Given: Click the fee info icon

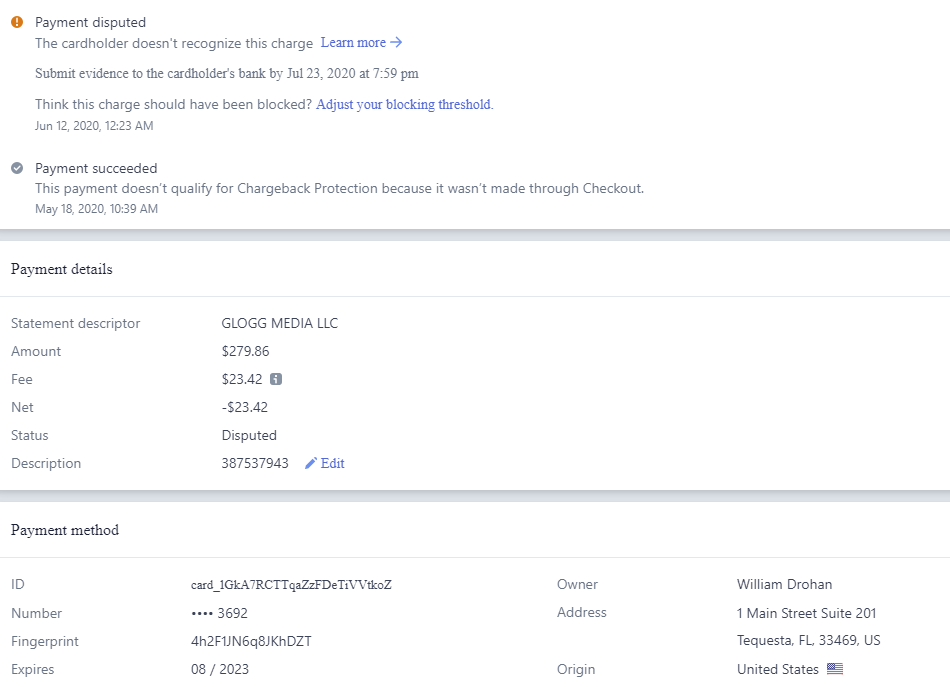Looking at the screenshot, I should [x=277, y=379].
